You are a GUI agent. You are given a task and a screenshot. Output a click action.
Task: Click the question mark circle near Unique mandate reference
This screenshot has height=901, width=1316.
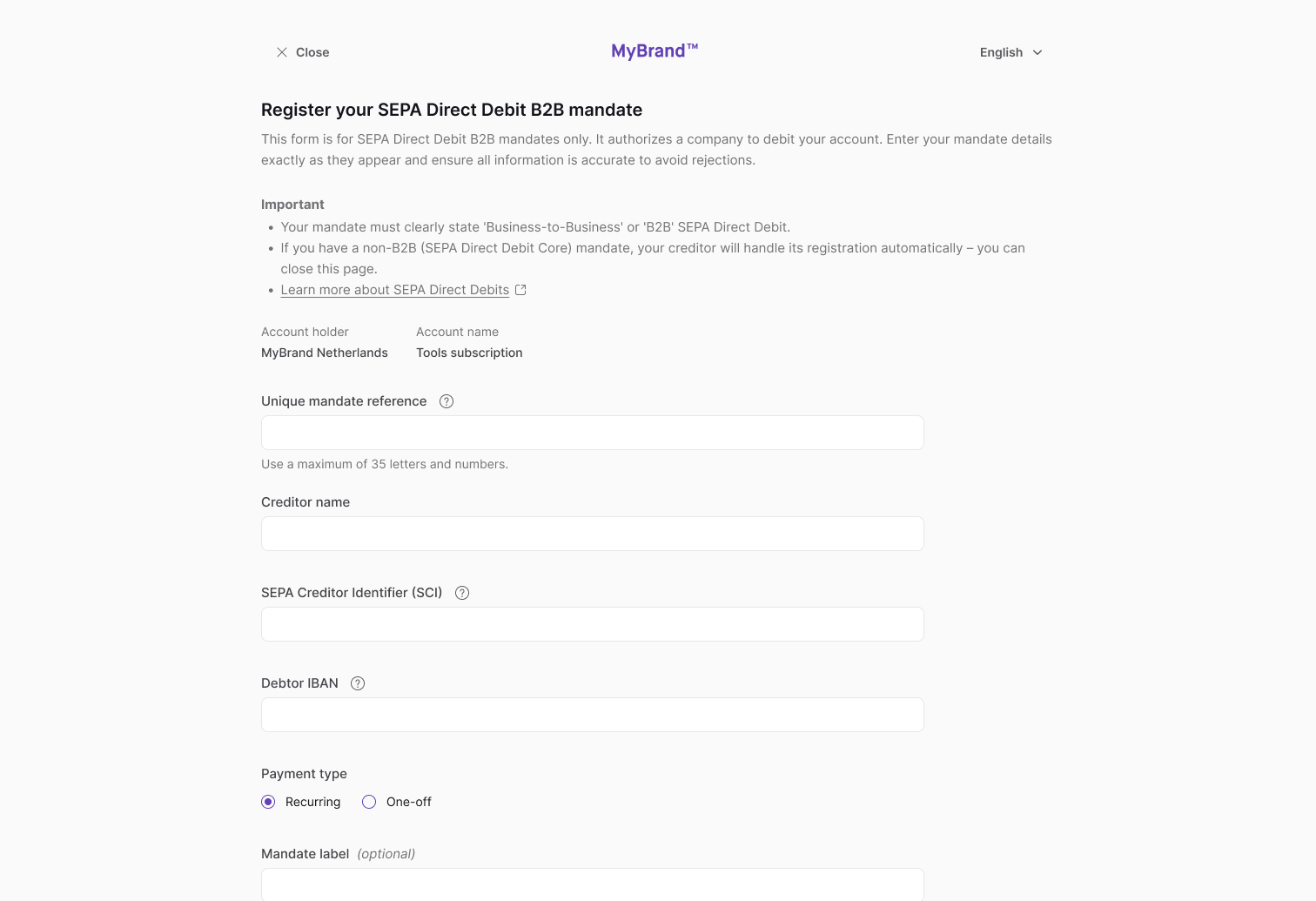pyautogui.click(x=446, y=401)
